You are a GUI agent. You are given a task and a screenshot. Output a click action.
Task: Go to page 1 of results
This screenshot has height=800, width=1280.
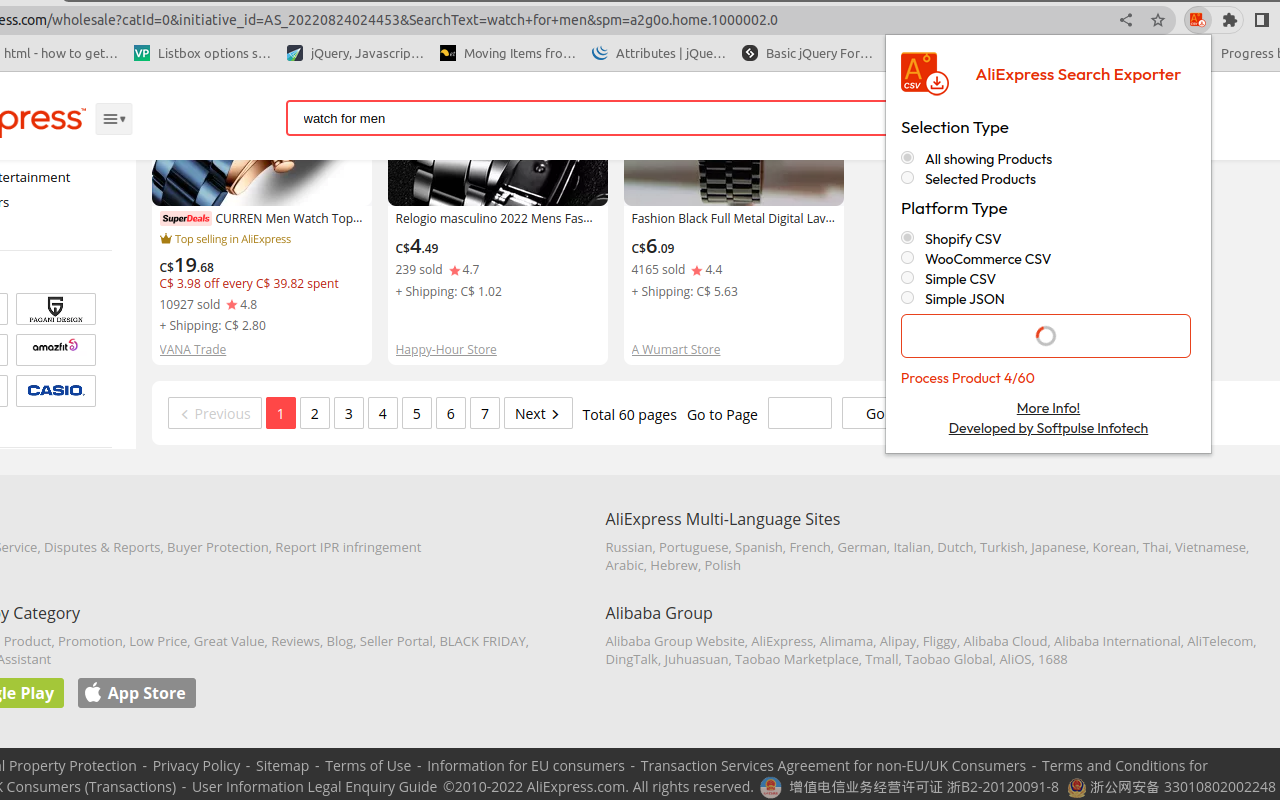pos(281,413)
